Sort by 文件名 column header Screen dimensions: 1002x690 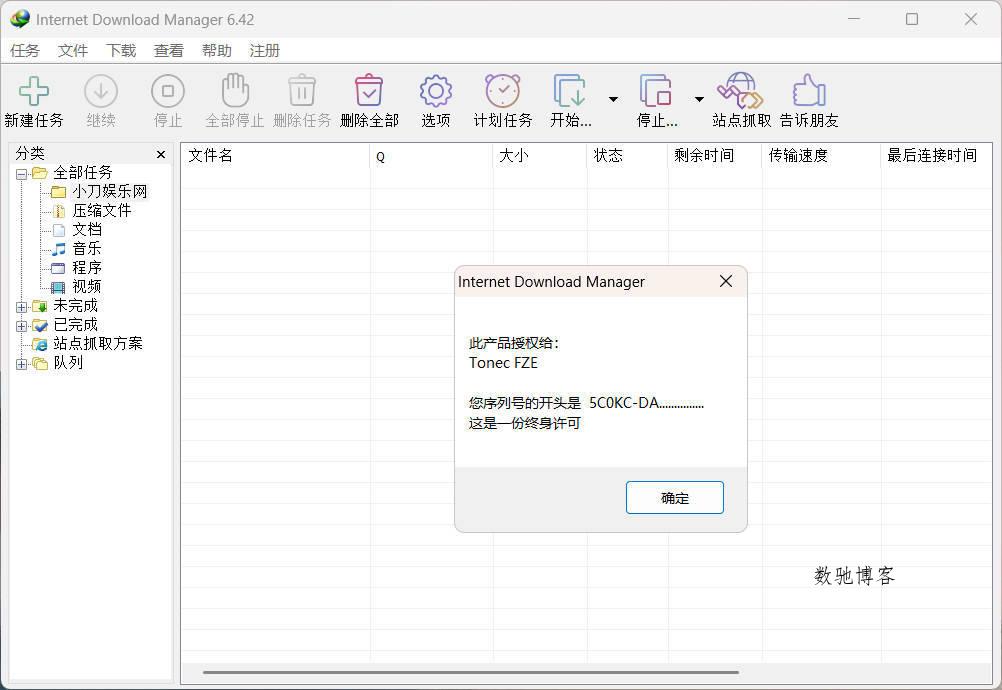[275, 156]
